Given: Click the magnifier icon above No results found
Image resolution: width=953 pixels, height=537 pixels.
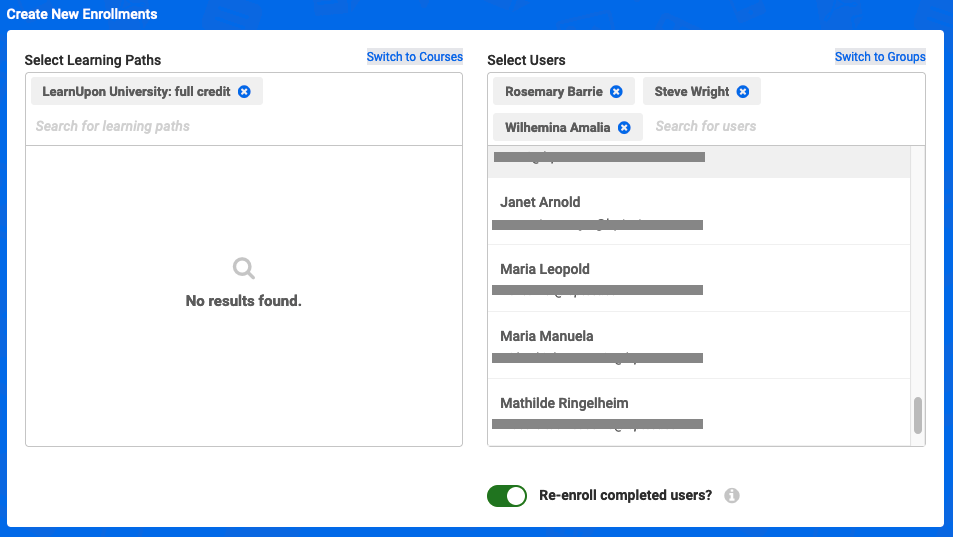Looking at the screenshot, I should (244, 268).
